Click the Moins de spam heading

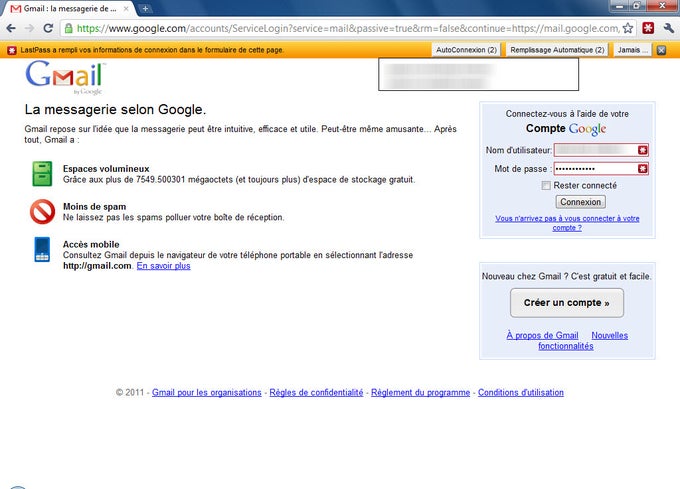tap(95, 206)
